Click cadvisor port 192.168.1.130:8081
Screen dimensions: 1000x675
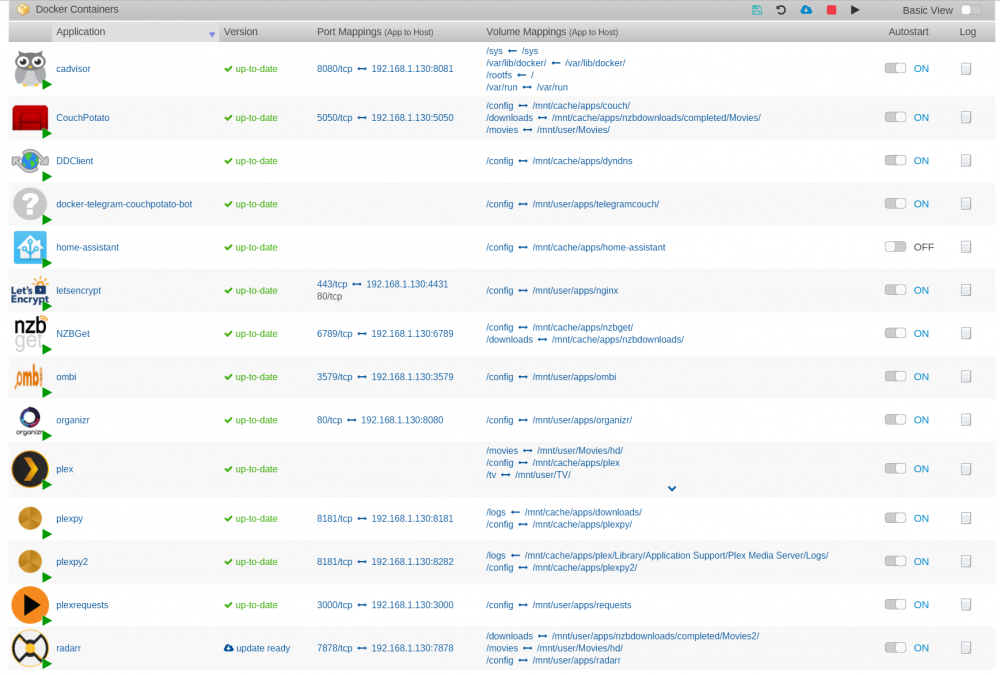coord(412,69)
